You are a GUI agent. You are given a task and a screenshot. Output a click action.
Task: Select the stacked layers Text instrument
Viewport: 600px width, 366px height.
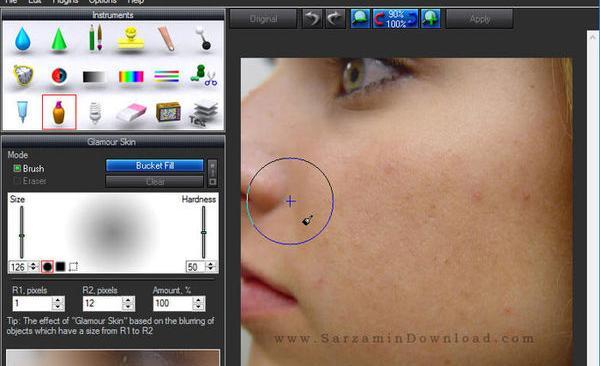point(204,113)
